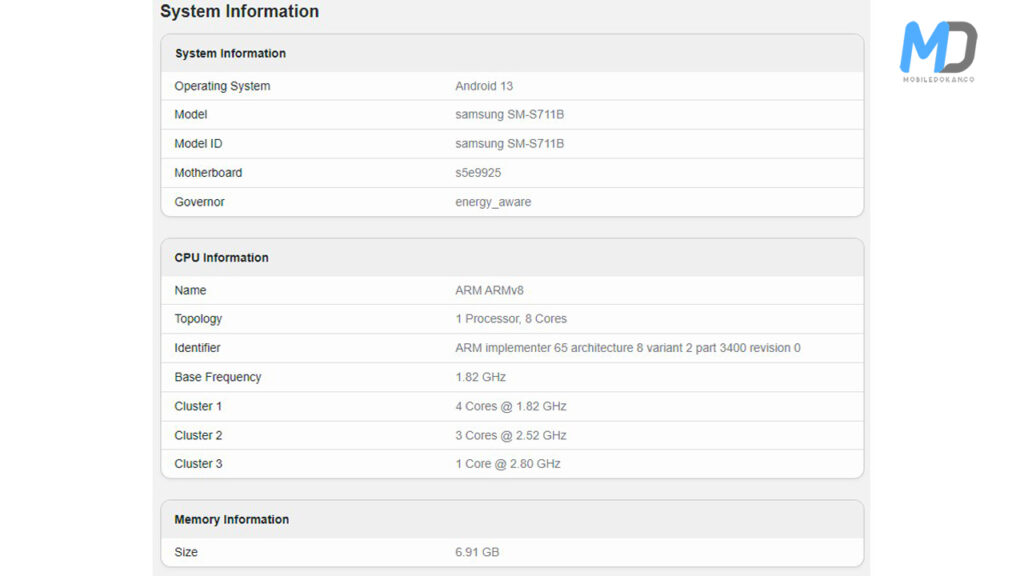This screenshot has width=1024, height=576.
Task: Select the 'ARM ARMv8' value
Action: click(489, 291)
